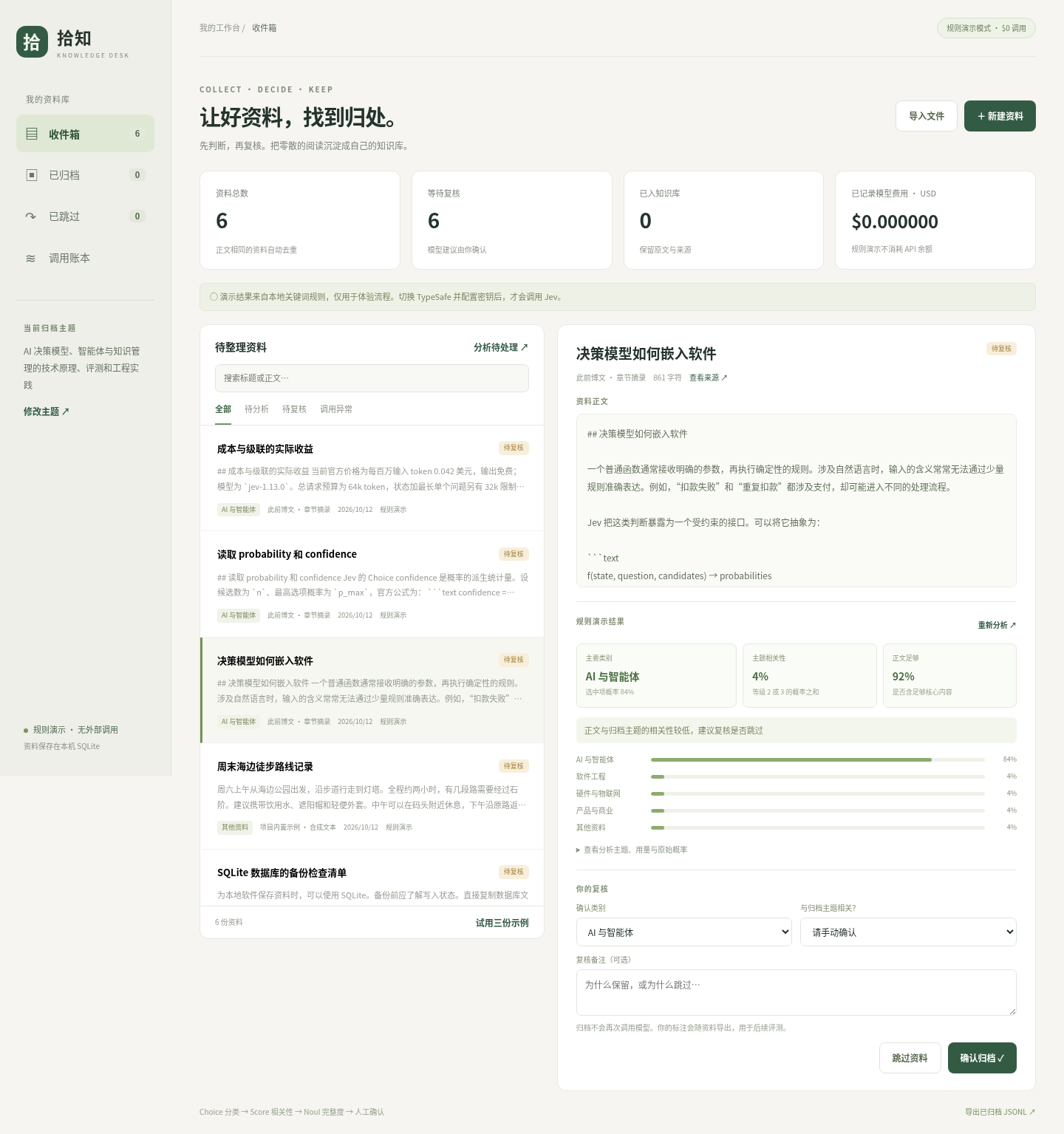This screenshot has width=1064, height=1134.
Task: Confirm archiving with 确认归档 button
Action: (982, 1058)
